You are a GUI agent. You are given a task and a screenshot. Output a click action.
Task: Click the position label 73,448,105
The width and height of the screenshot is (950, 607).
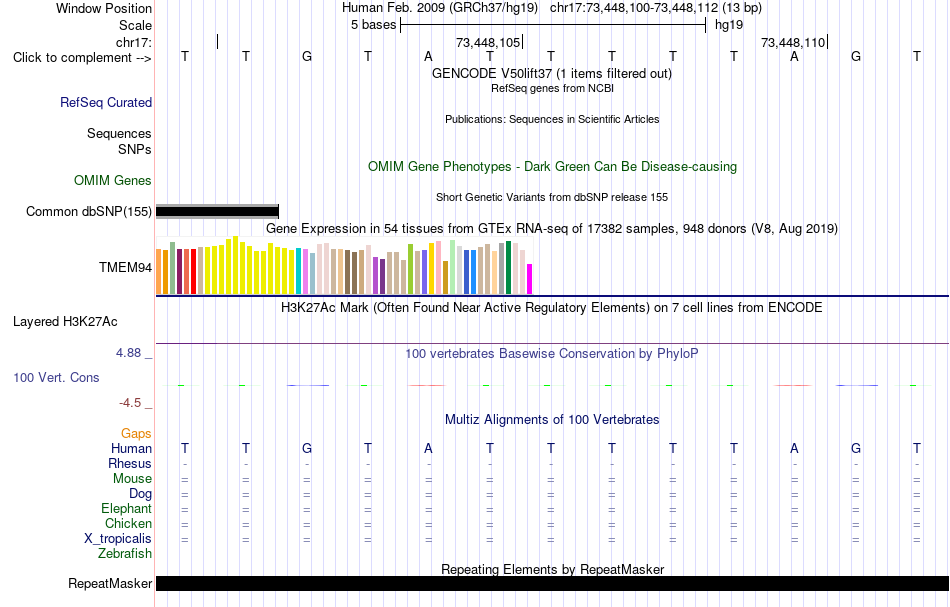488,42
